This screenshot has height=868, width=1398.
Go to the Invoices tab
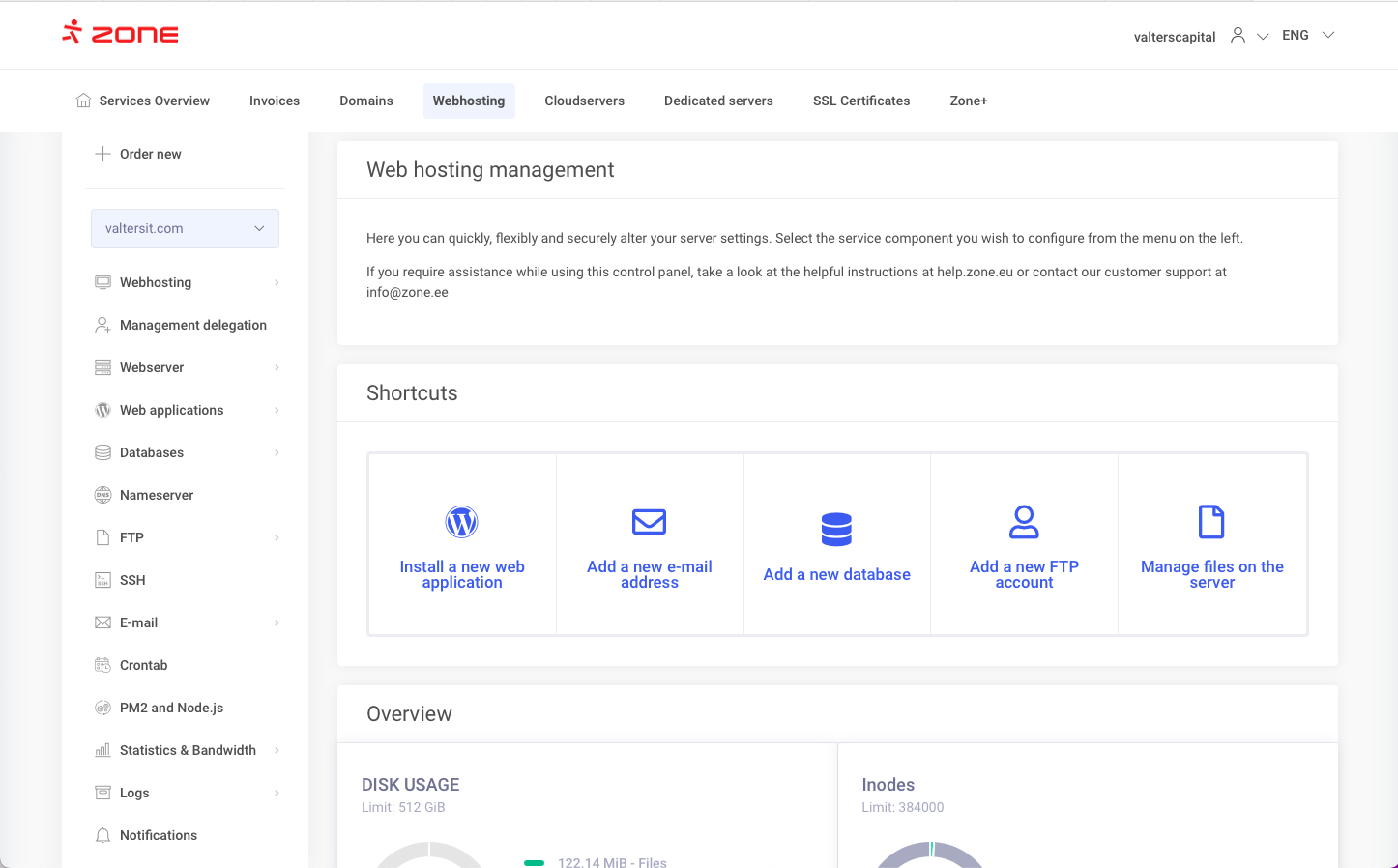pyautogui.click(x=275, y=101)
